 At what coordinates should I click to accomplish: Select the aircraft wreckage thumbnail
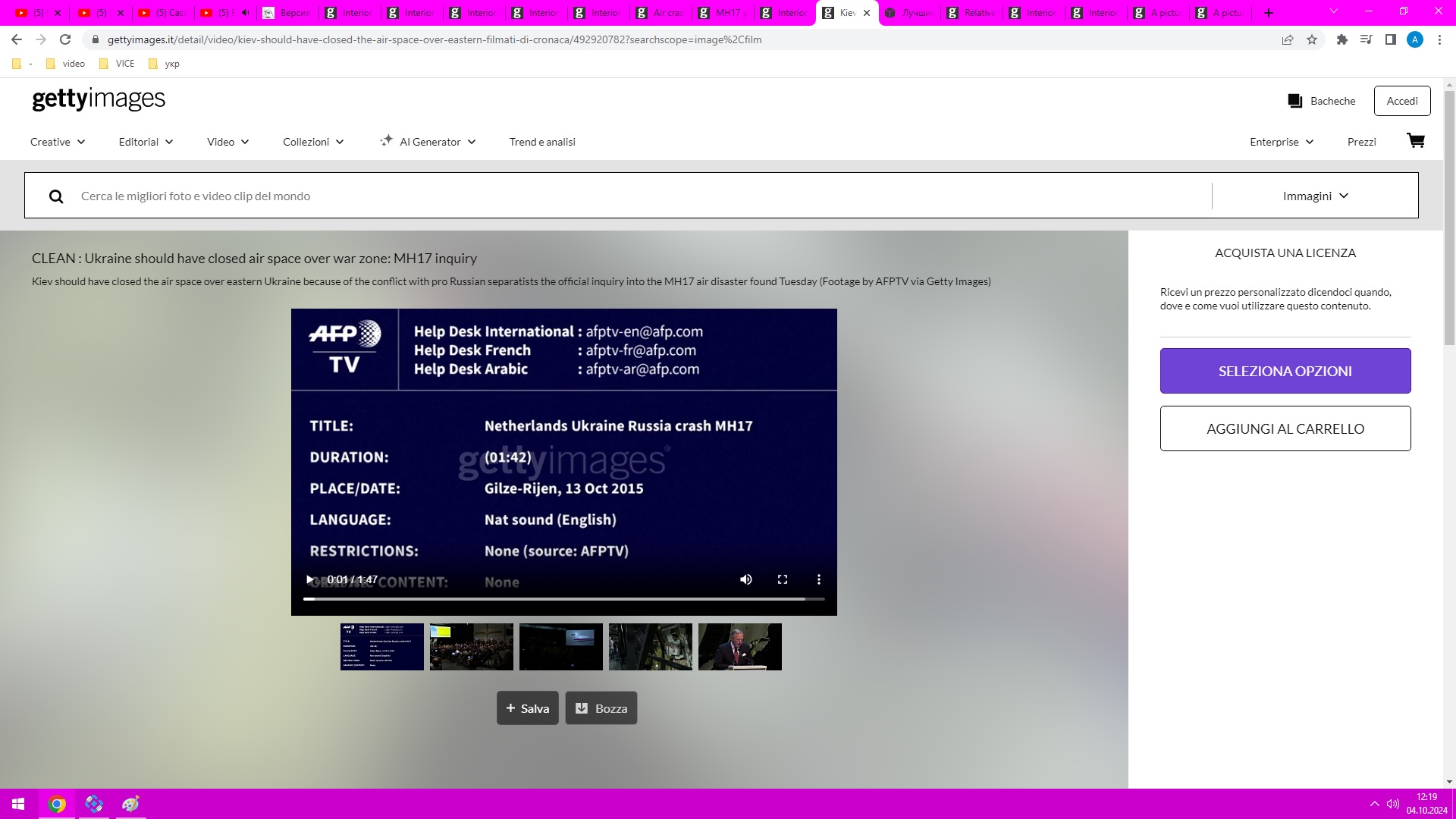click(x=651, y=647)
